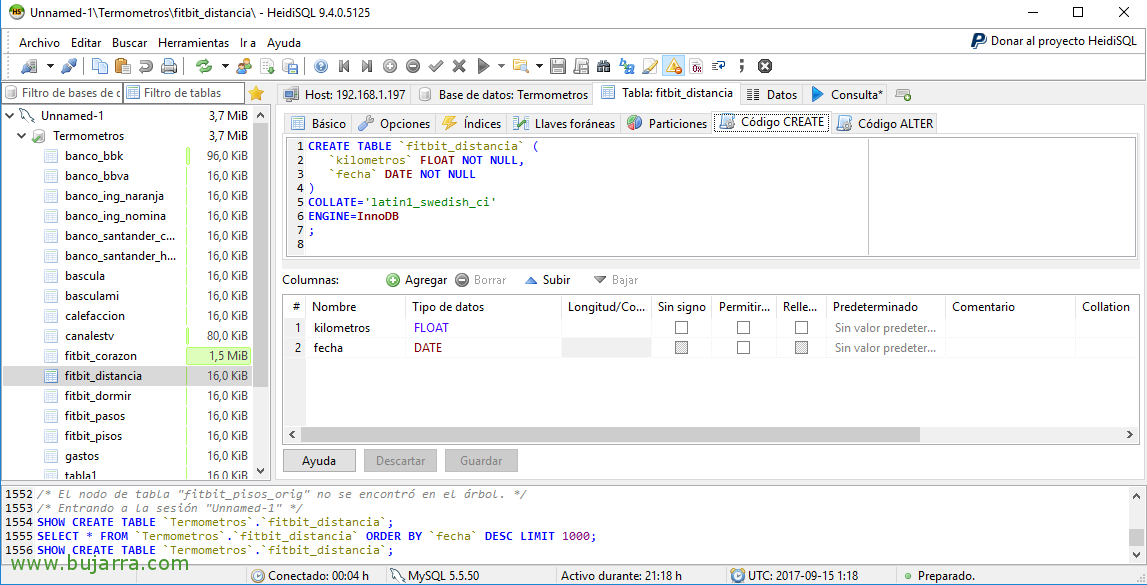
Task: Click the Paste clipboard icon
Action: coord(122,67)
